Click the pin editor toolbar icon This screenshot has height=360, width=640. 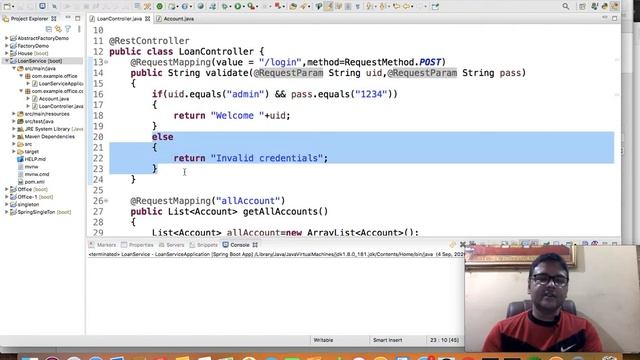tap(435, 7)
